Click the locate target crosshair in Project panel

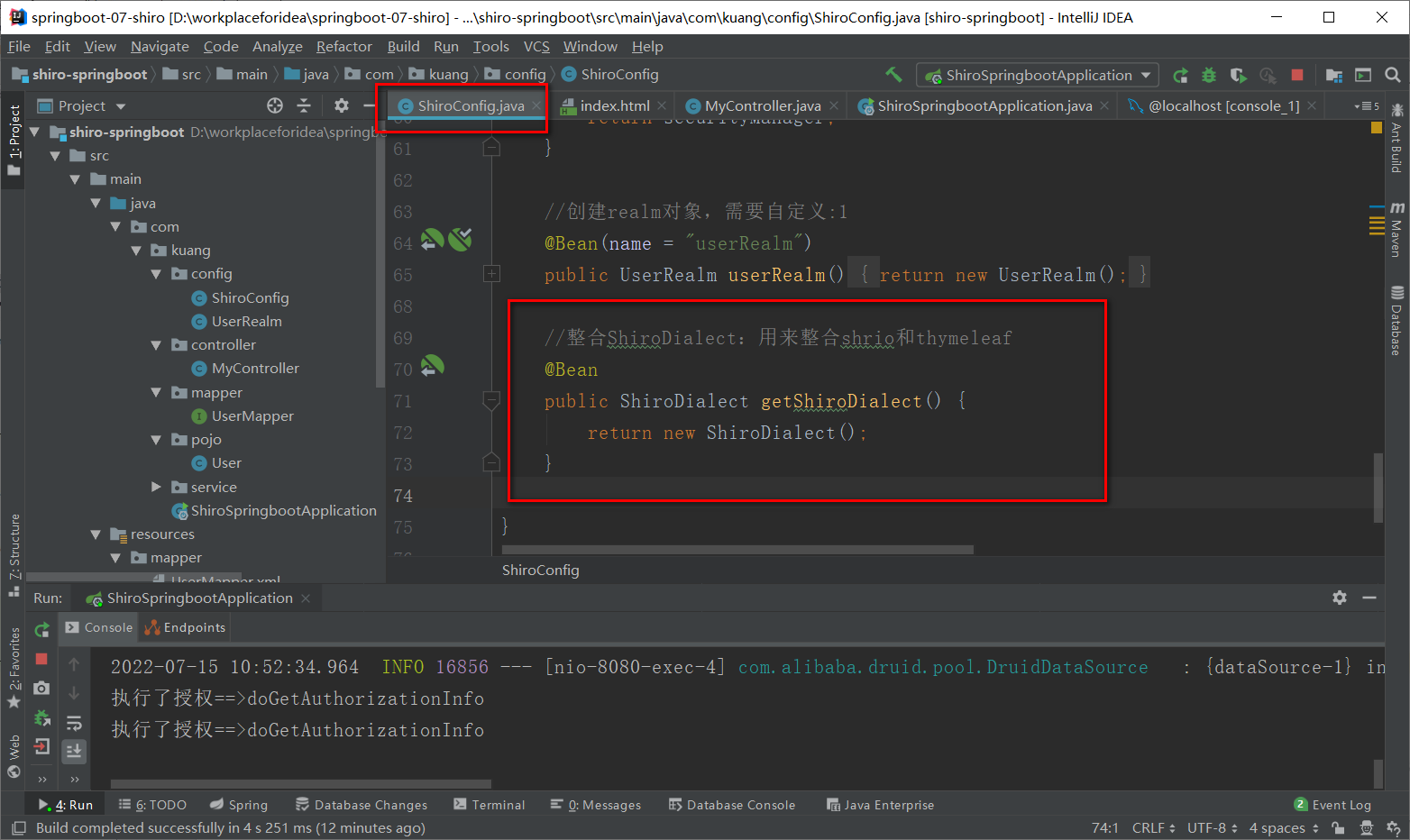275,105
